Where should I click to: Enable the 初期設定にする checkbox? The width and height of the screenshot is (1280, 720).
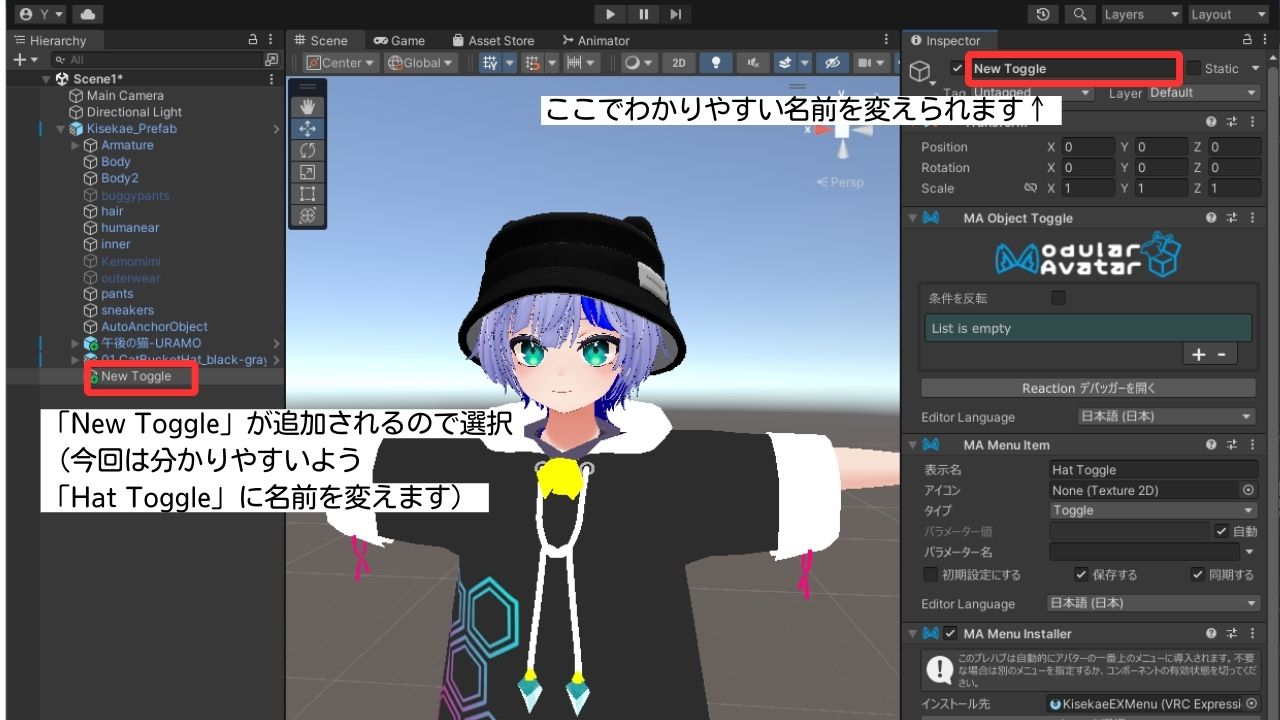click(930, 574)
